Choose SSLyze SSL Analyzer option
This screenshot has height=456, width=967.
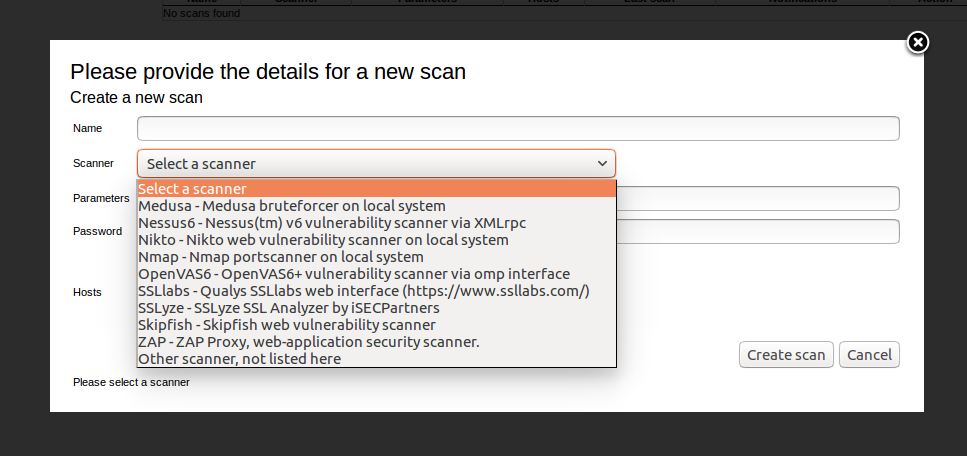click(x=376, y=307)
